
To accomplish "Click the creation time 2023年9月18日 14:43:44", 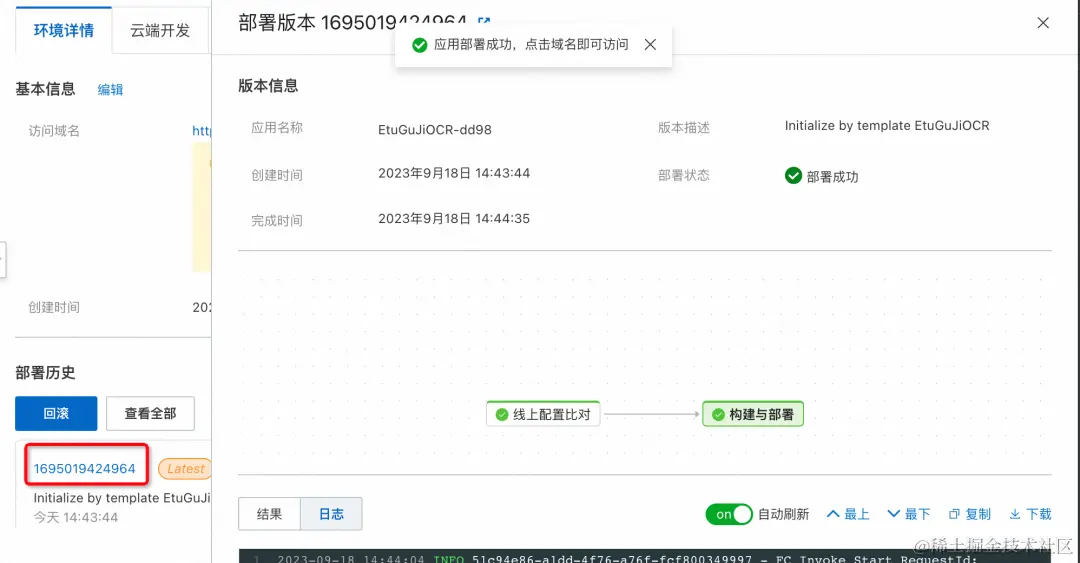I will 454,173.
